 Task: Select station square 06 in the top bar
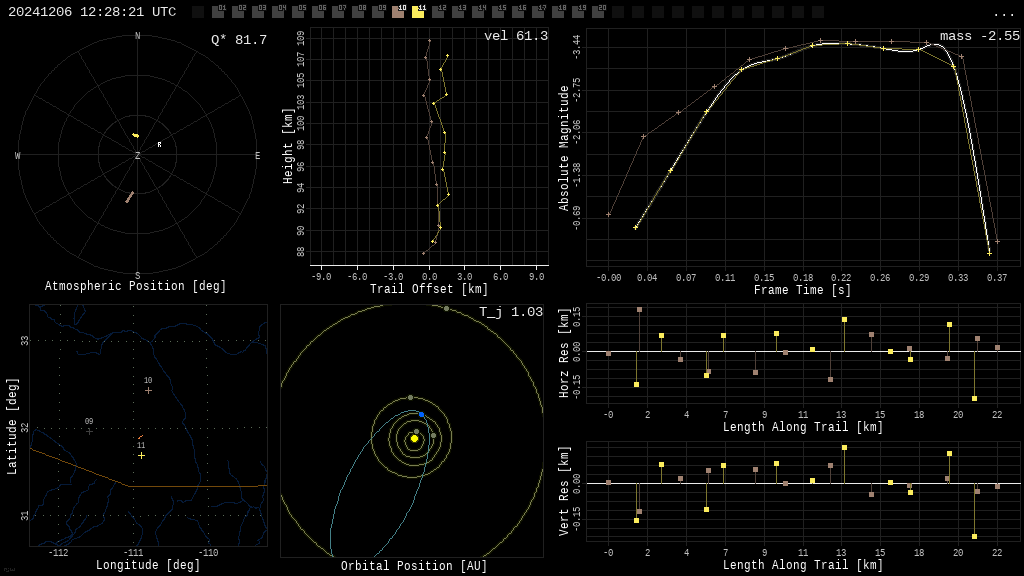pyautogui.click(x=318, y=12)
